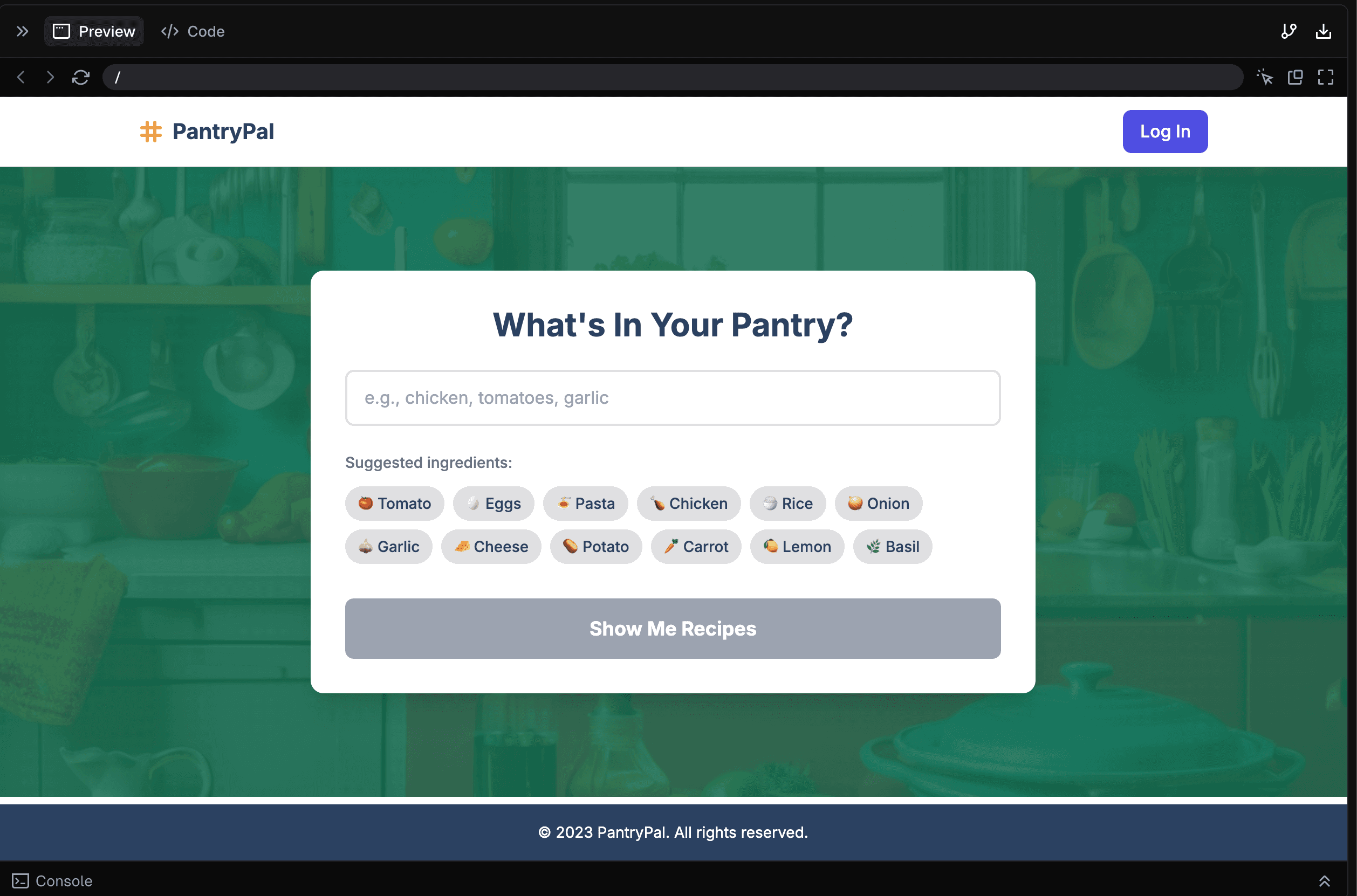The height and width of the screenshot is (896, 1357).
Task: Click Show Me Recipes button
Action: click(672, 628)
